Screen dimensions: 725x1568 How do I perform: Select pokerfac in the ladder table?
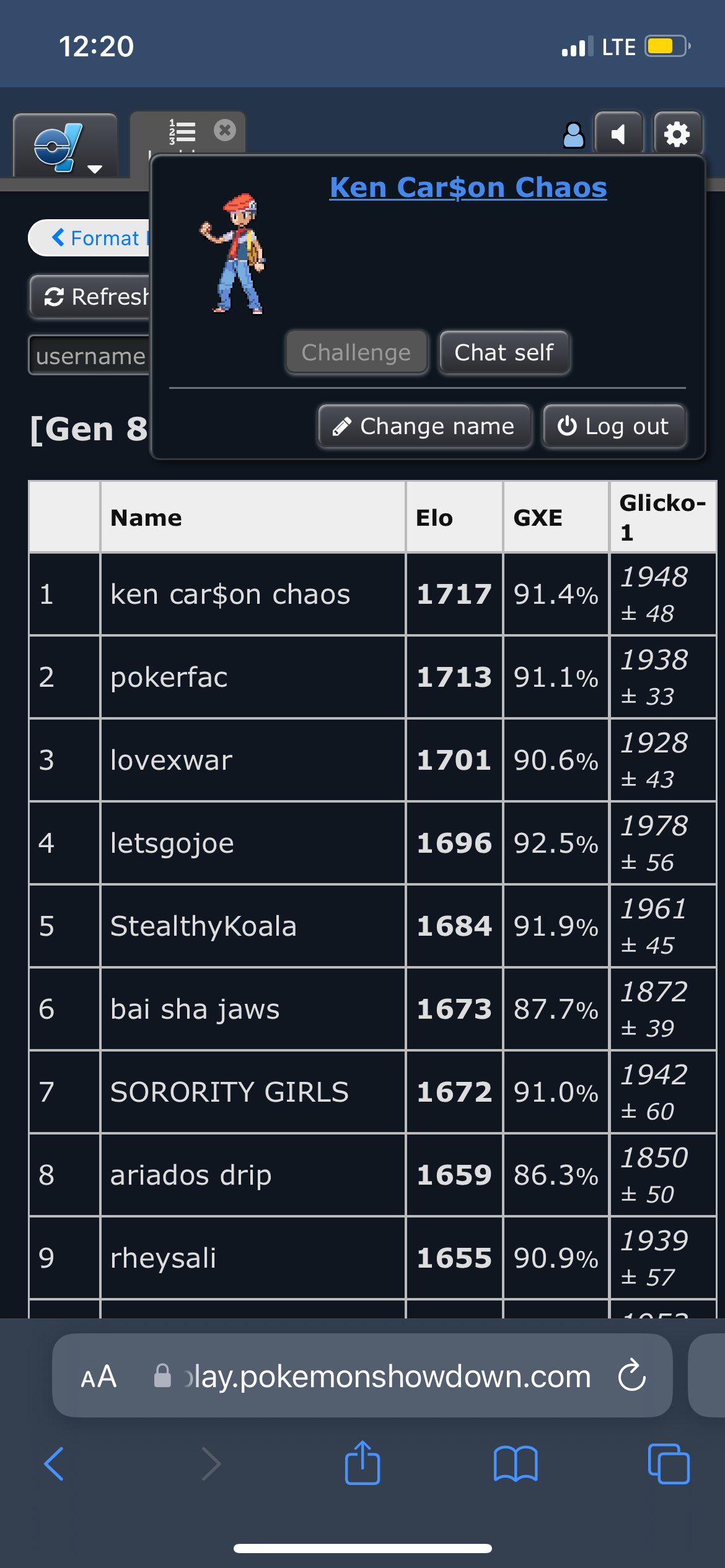(169, 677)
